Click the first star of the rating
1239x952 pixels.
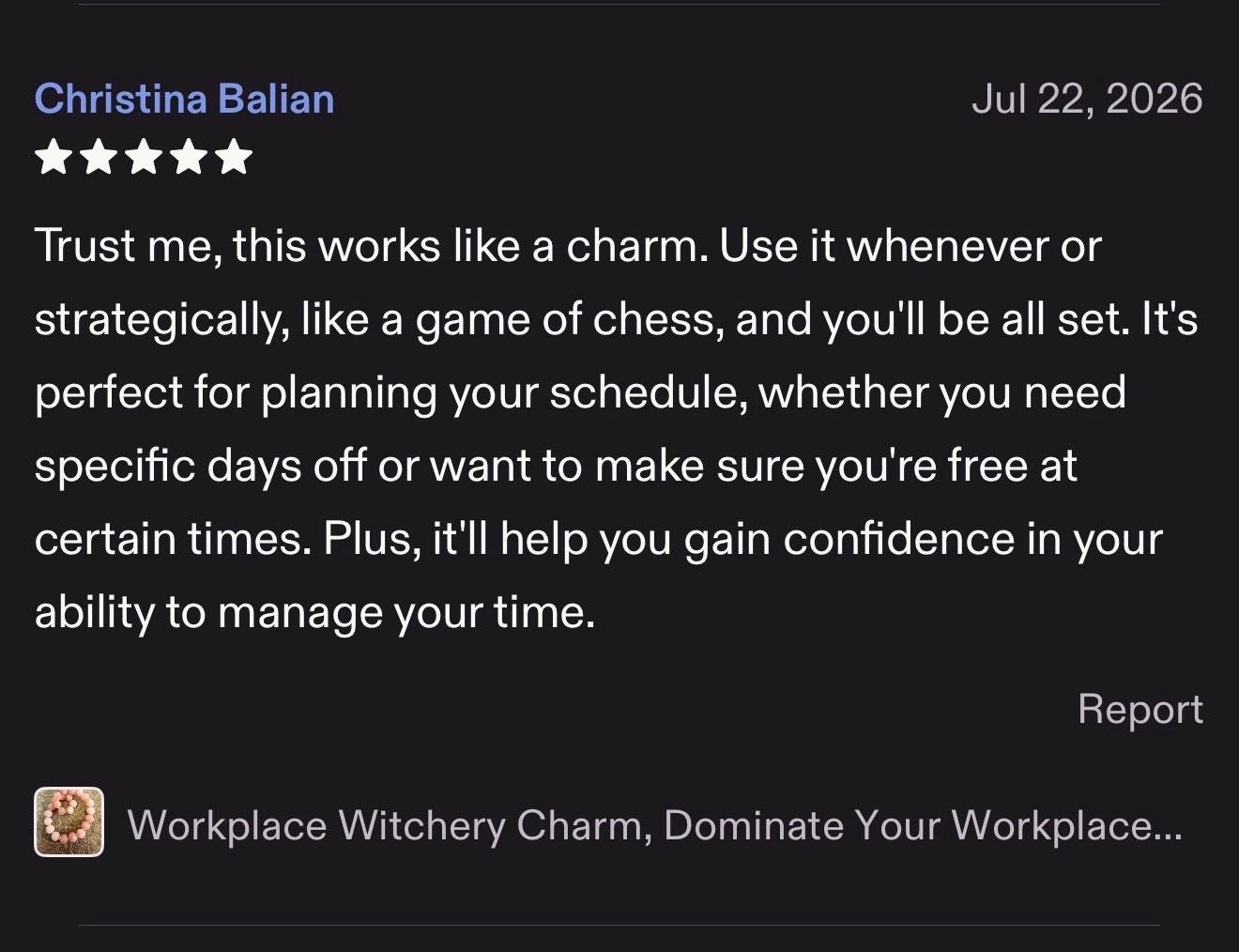pyautogui.click(x=53, y=157)
